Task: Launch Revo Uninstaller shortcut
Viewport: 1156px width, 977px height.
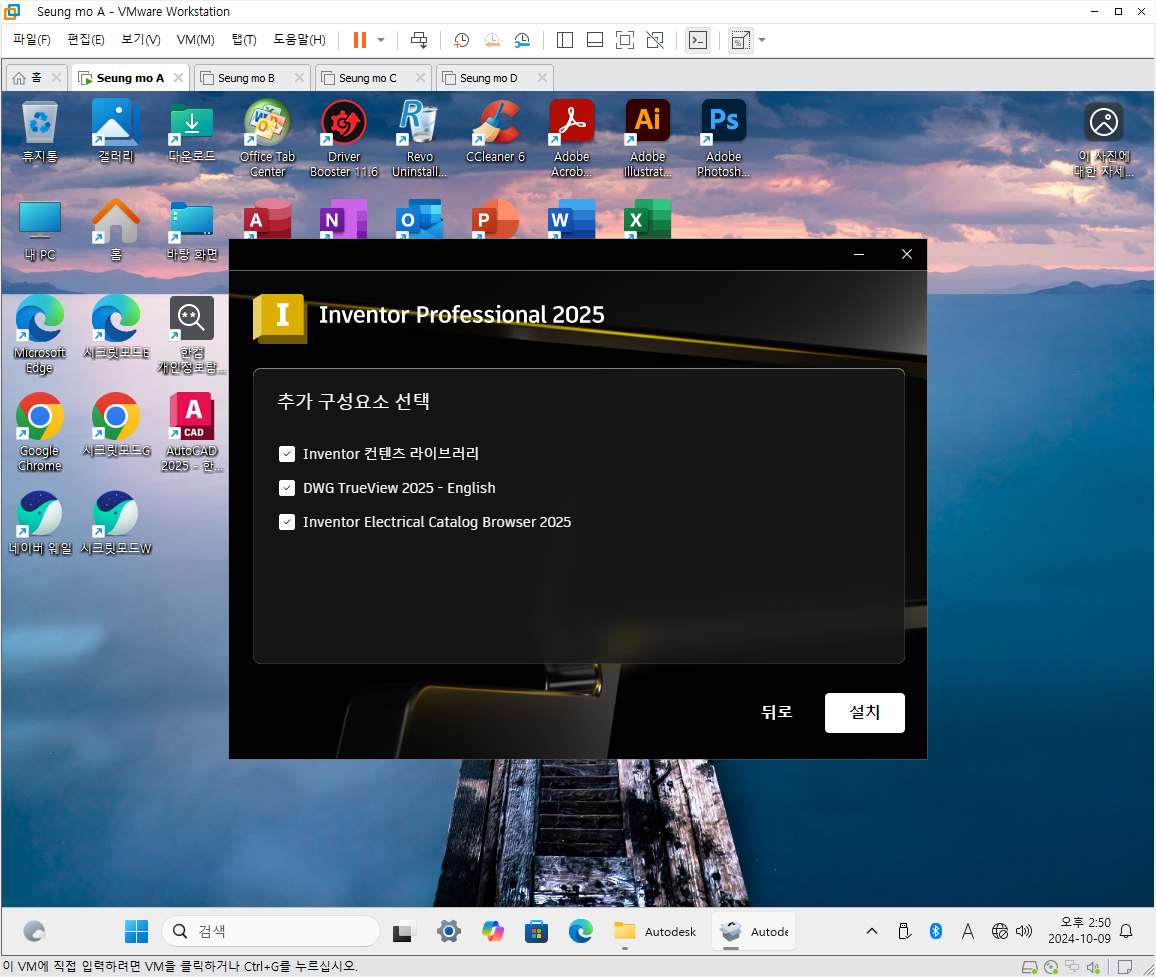Action: [x=419, y=139]
